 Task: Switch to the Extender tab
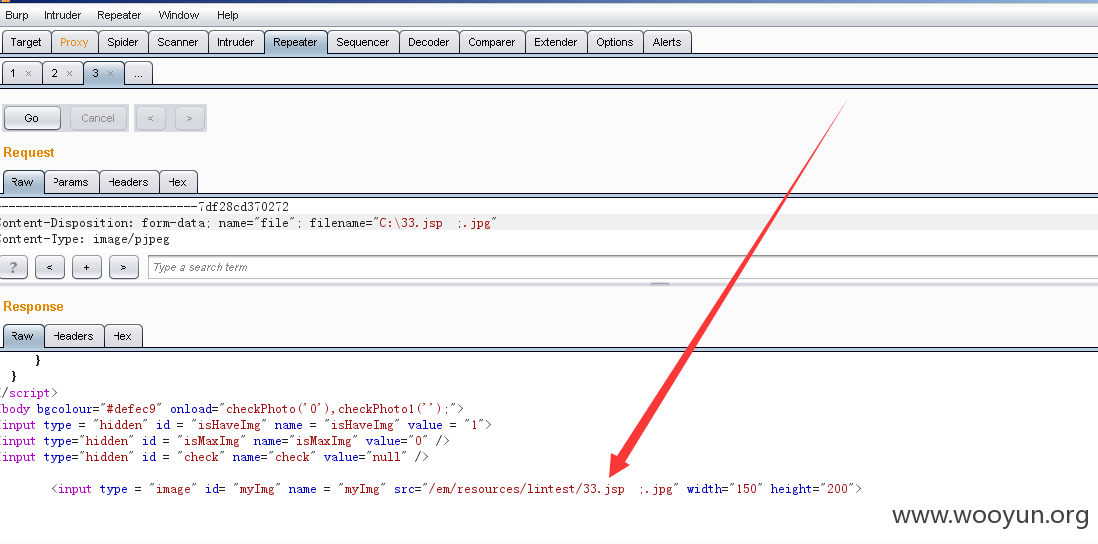click(x=555, y=42)
